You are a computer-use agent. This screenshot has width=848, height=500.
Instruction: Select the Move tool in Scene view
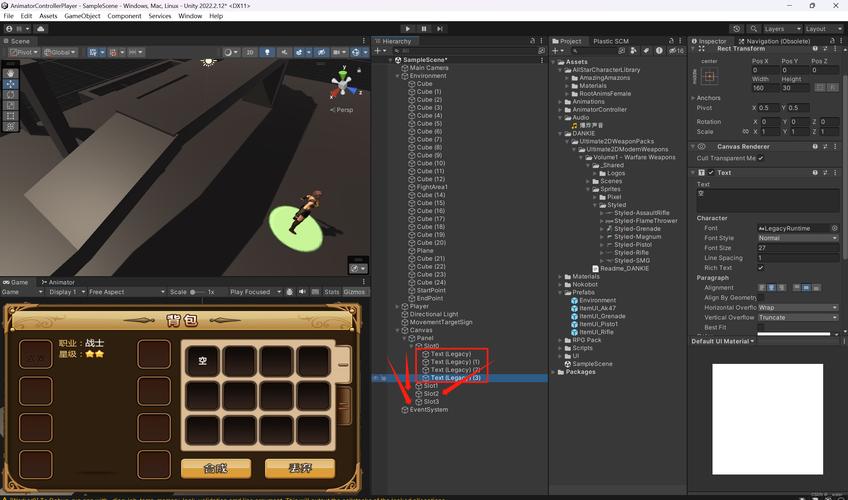[11, 84]
